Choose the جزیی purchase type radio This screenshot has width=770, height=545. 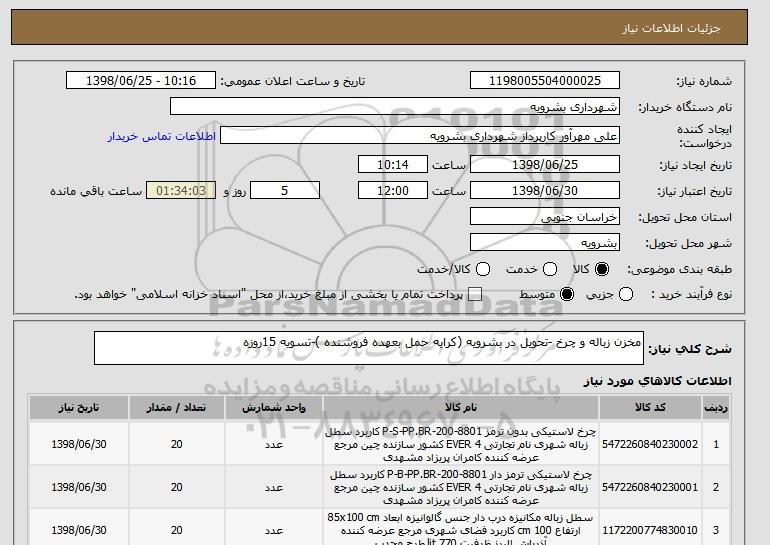626,294
